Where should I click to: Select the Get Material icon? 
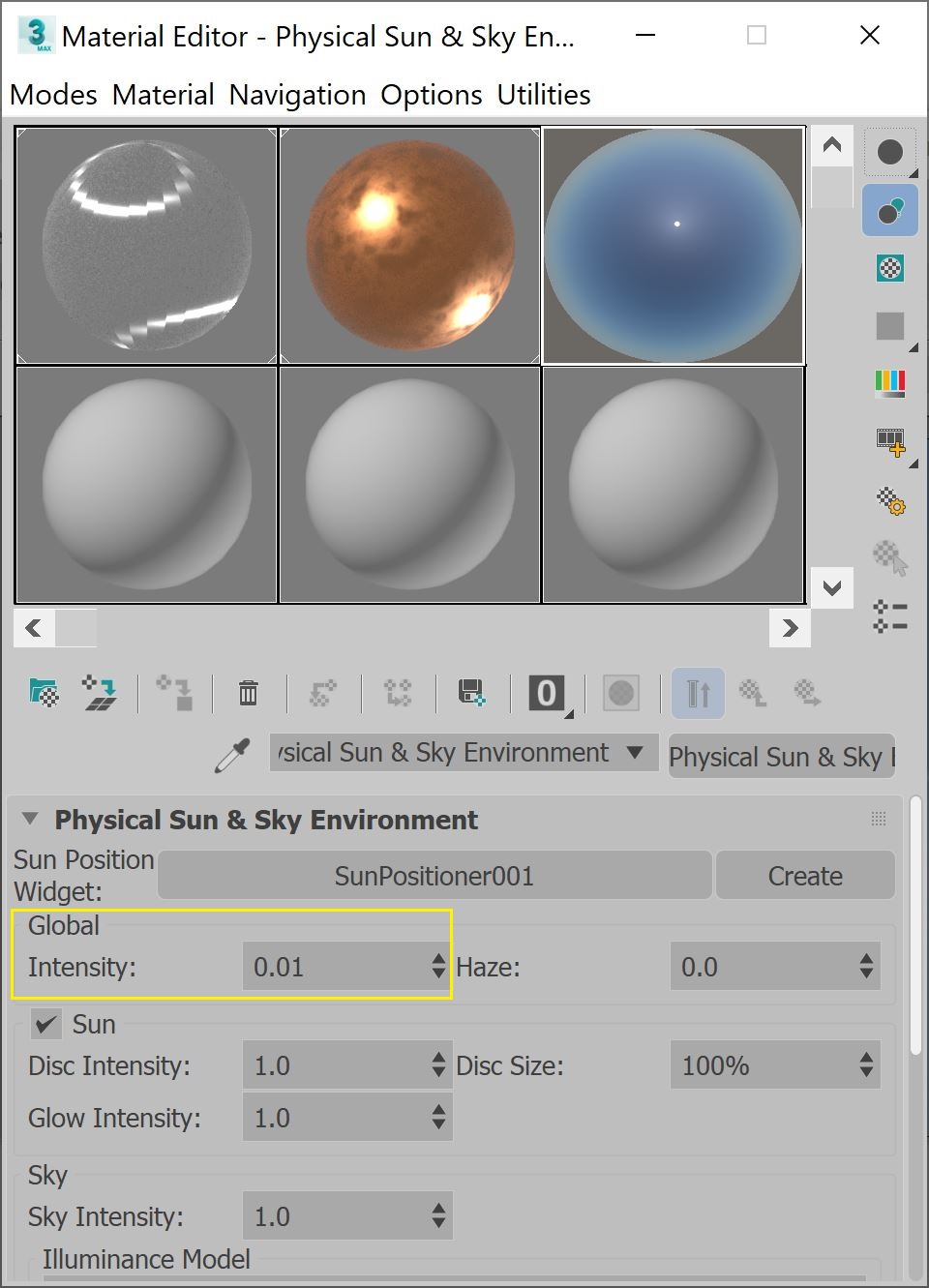click(42, 693)
